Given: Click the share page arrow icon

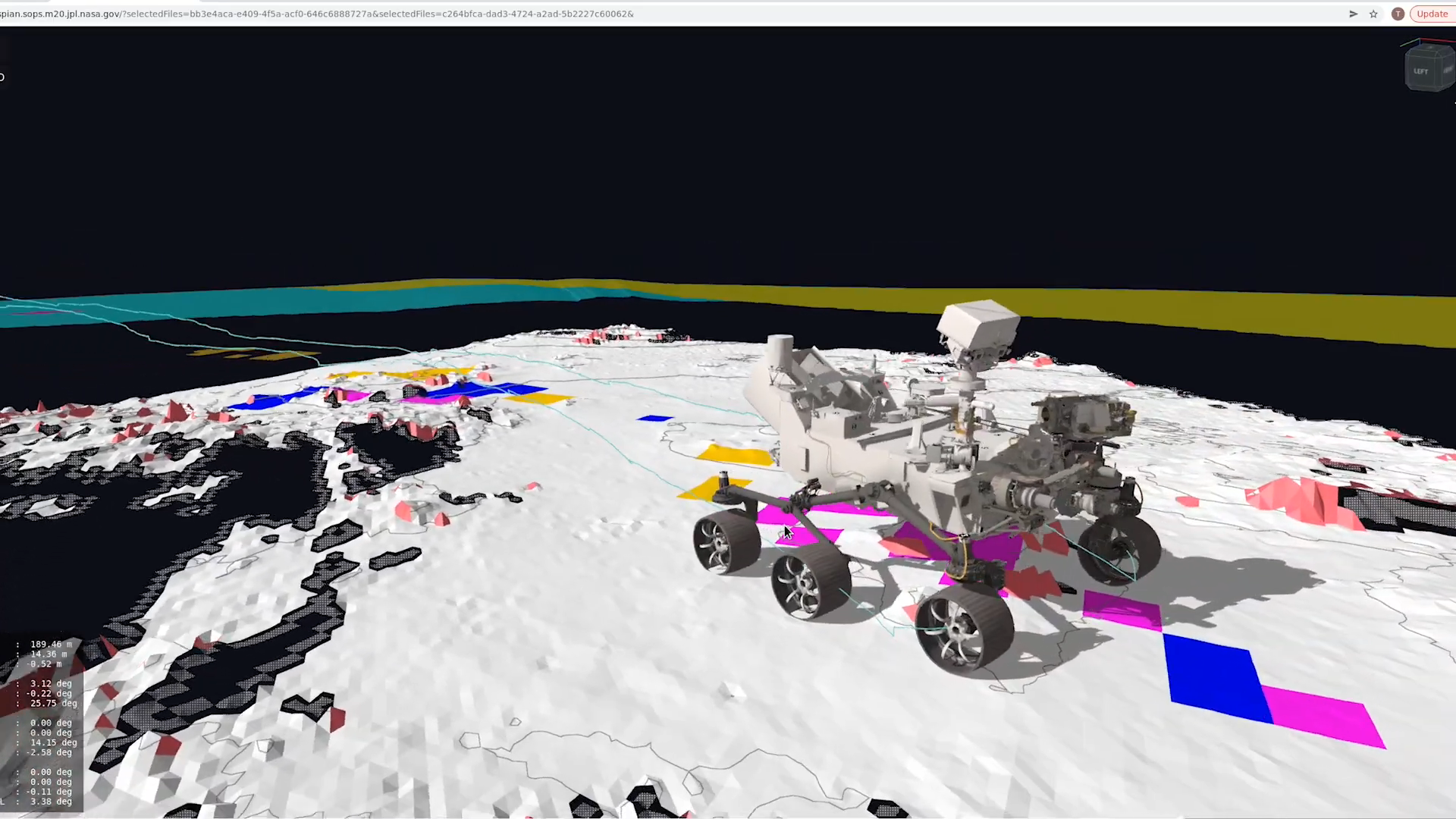Looking at the screenshot, I should coord(1353,14).
